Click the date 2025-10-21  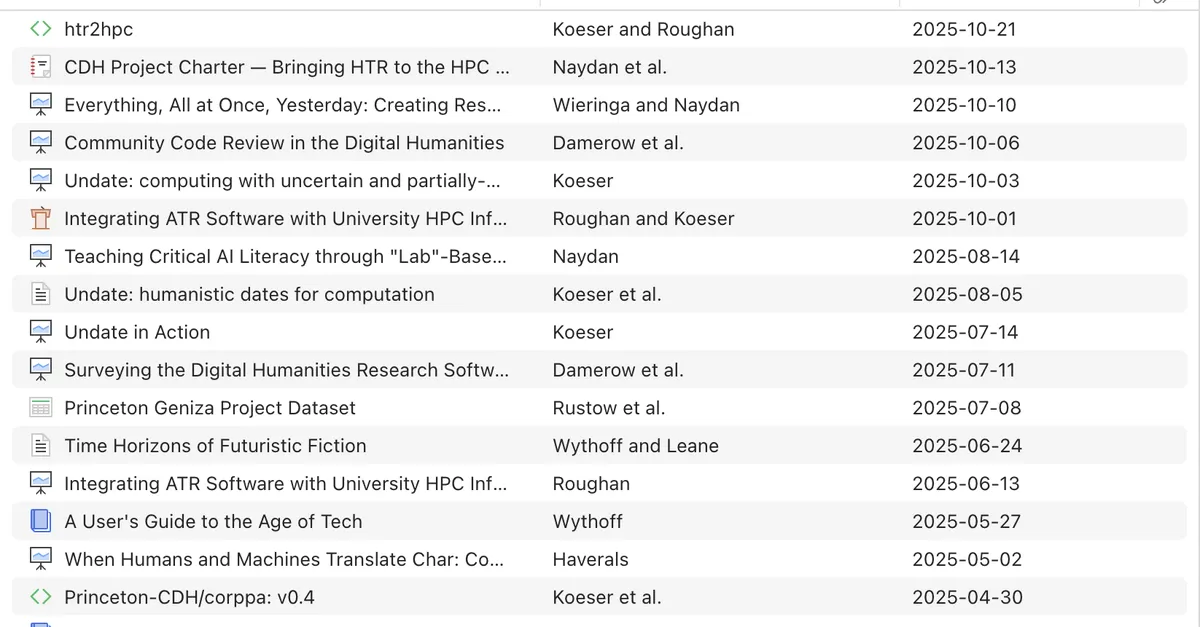(x=963, y=30)
